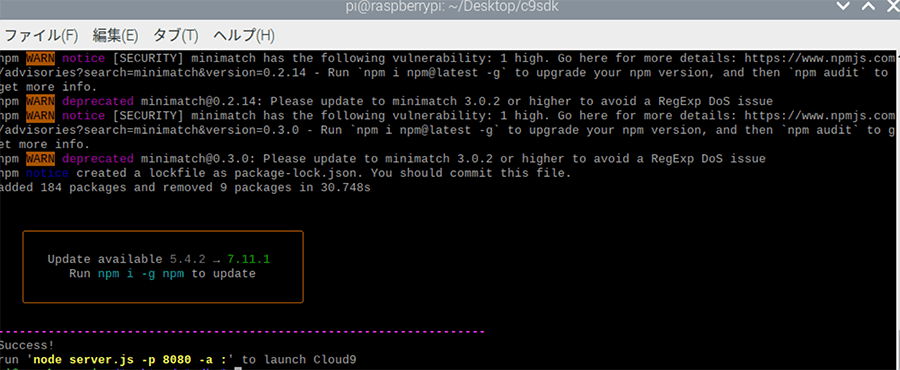
Task: Open the ファイル(F) menu
Action: (x=40, y=36)
